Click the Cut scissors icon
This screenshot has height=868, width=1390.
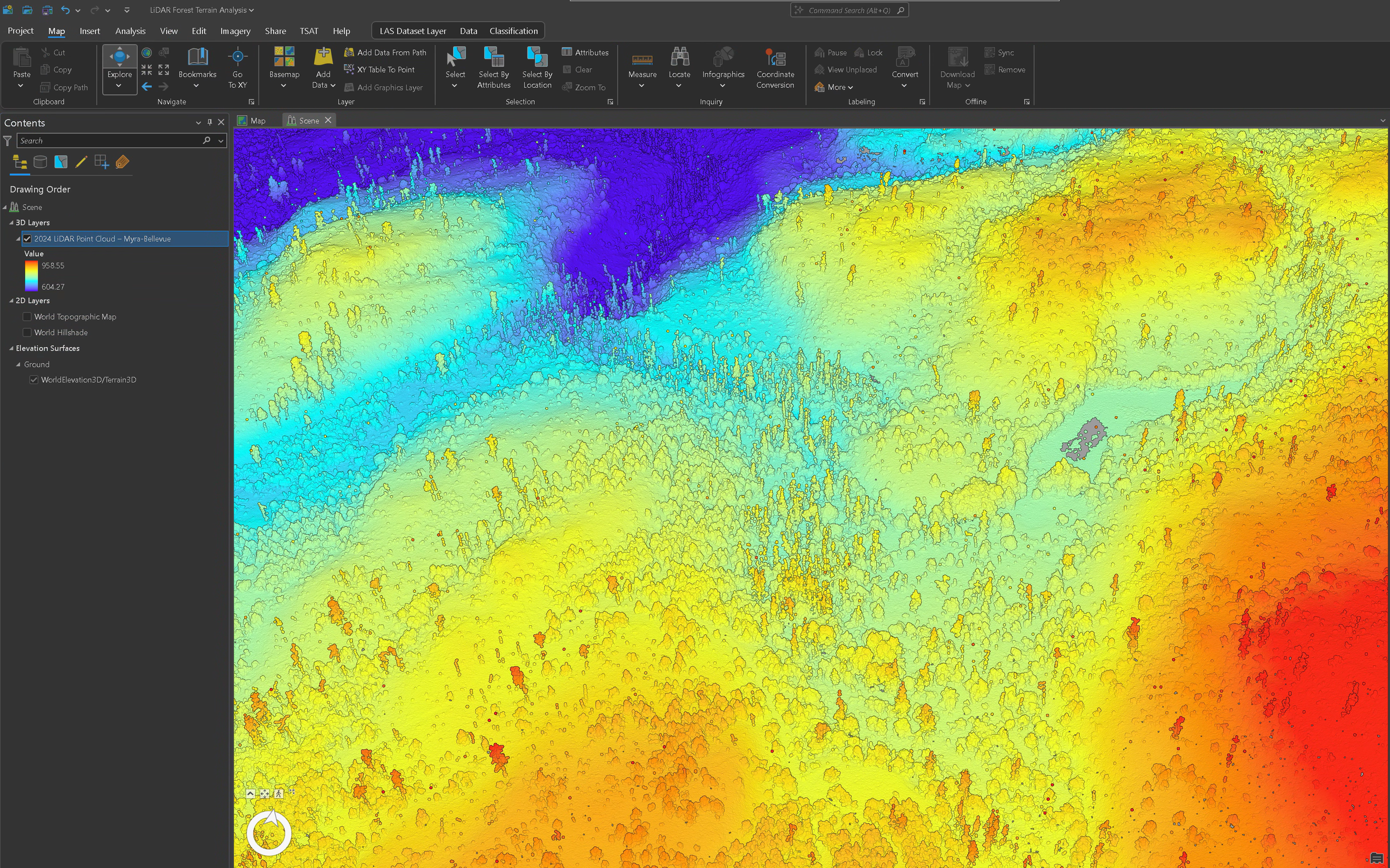tap(46, 52)
